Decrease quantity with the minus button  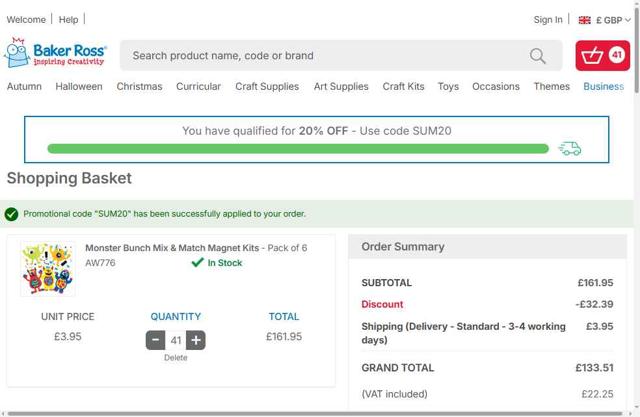point(156,340)
